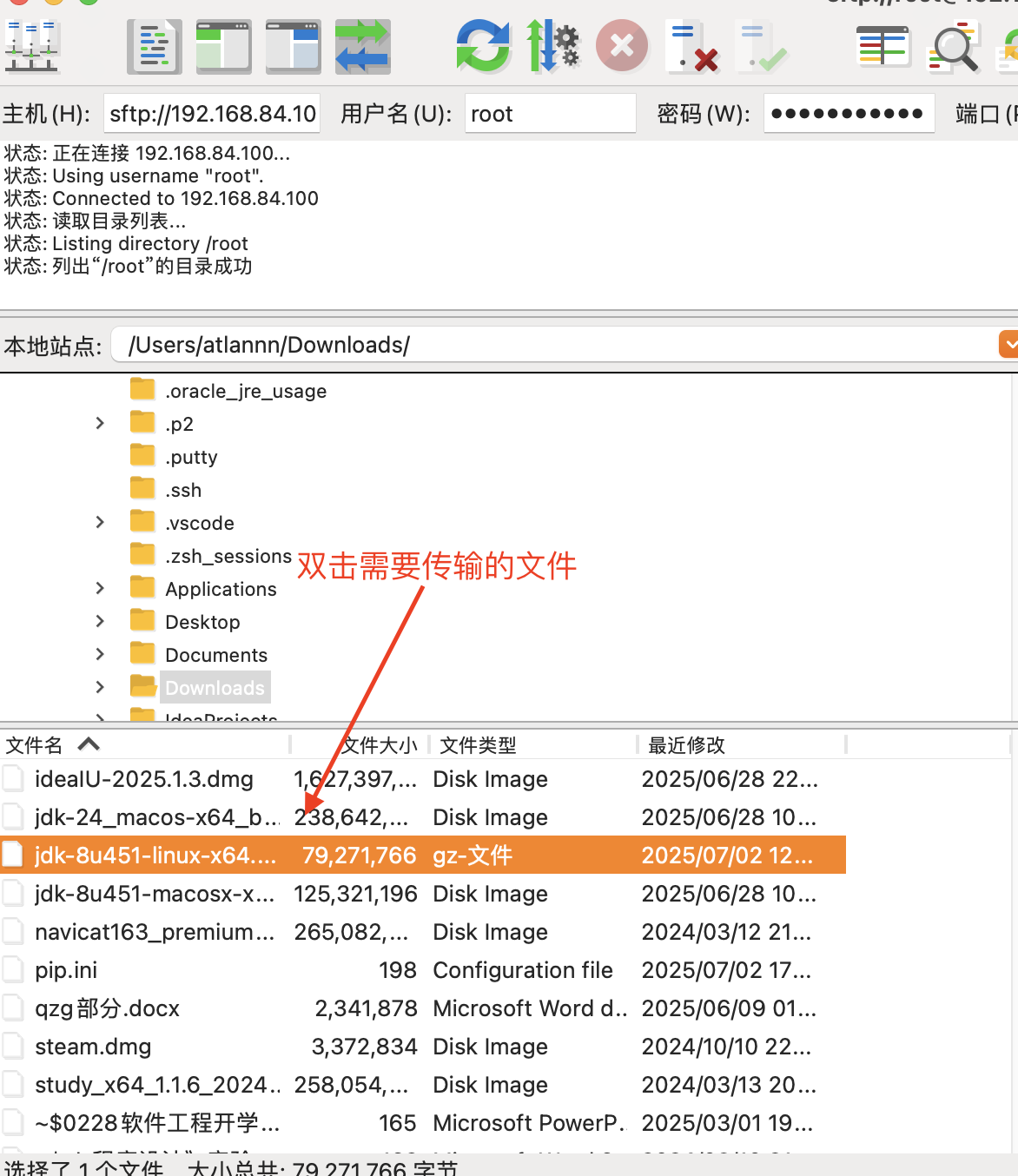
Task: Select the .oracle_jre_usage folder
Action: coord(246,391)
